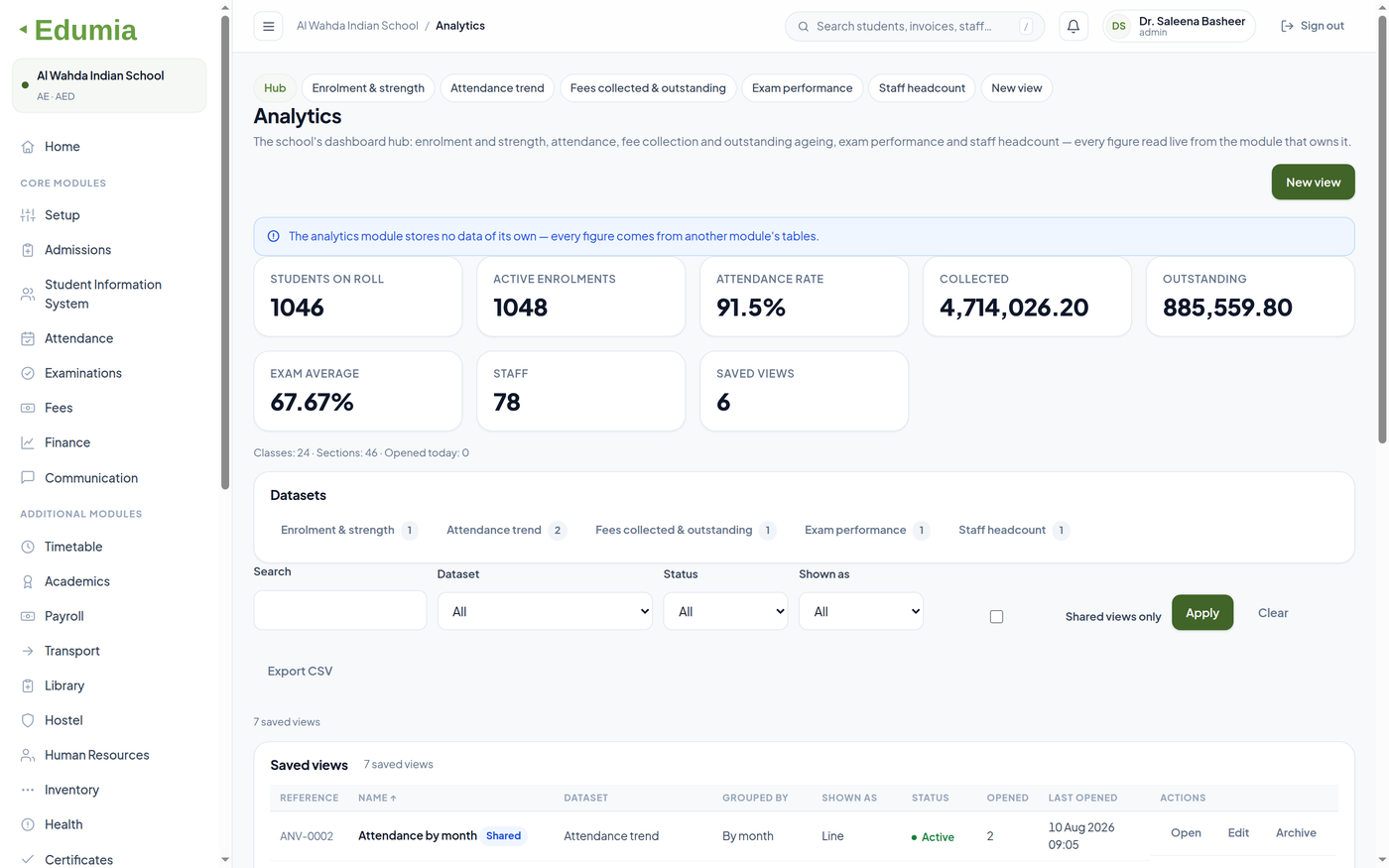The image size is (1389, 868).
Task: Open the notifications bell
Action: pyautogui.click(x=1073, y=27)
